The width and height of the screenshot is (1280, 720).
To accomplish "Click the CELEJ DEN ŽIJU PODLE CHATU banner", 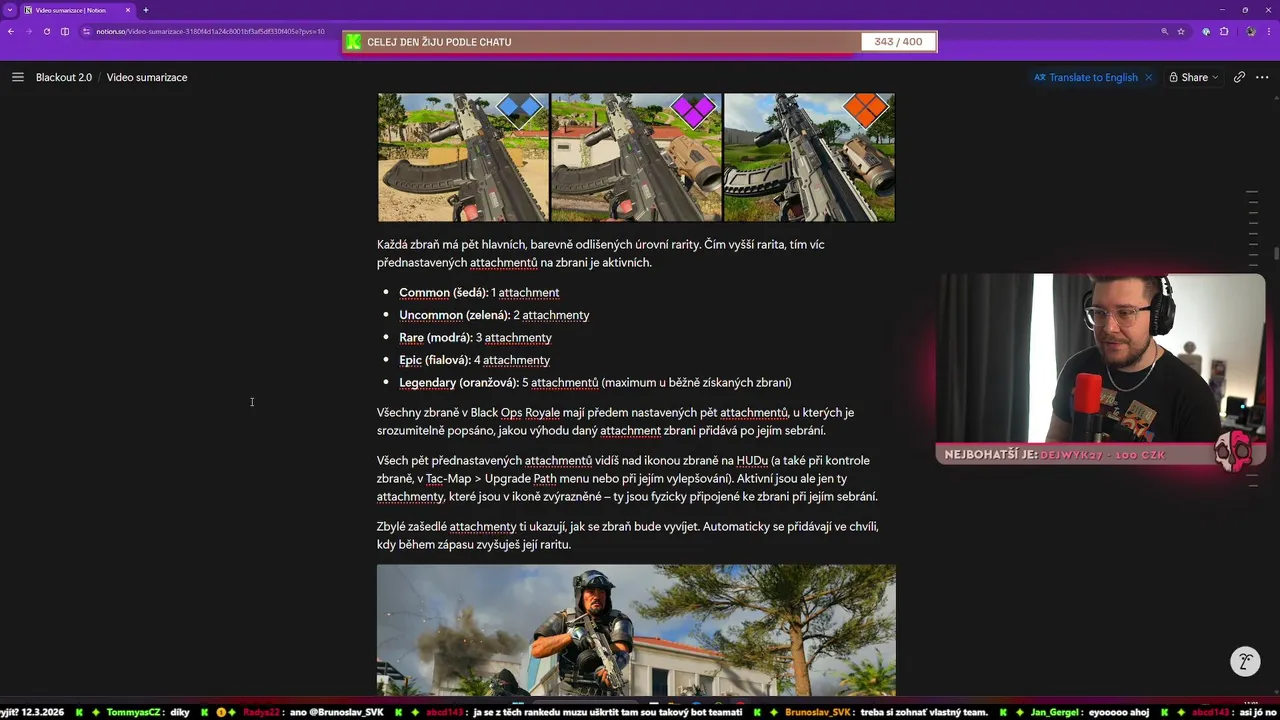I will coord(640,42).
